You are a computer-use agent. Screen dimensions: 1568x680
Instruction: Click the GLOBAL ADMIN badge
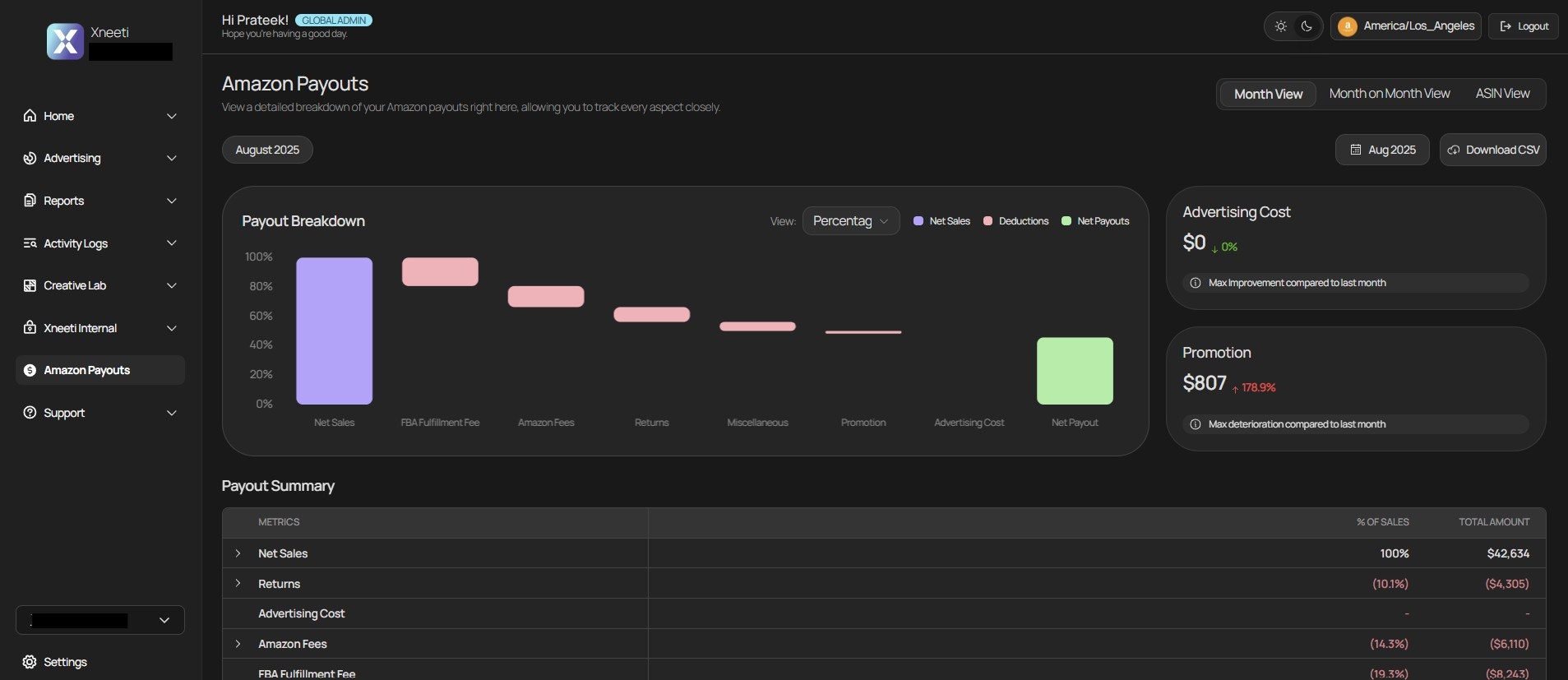pyautogui.click(x=334, y=21)
